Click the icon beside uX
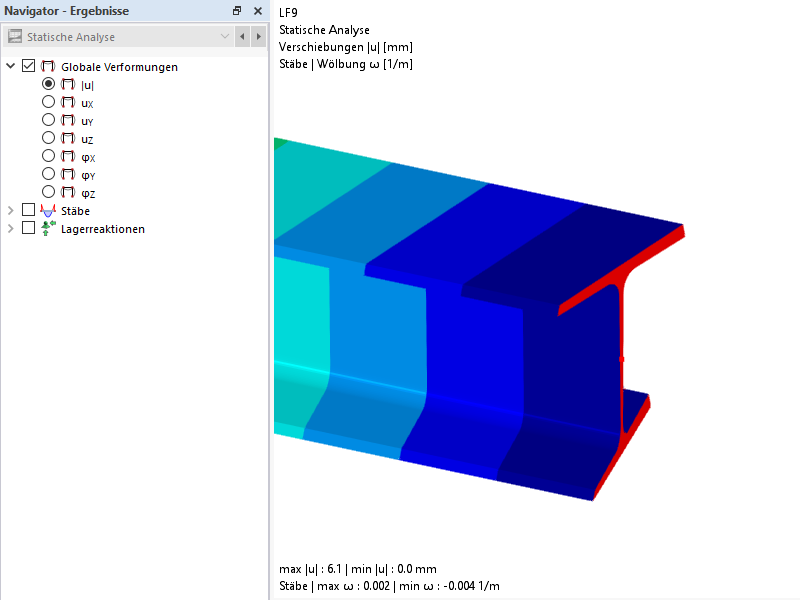This screenshot has width=800, height=600. [x=68, y=102]
